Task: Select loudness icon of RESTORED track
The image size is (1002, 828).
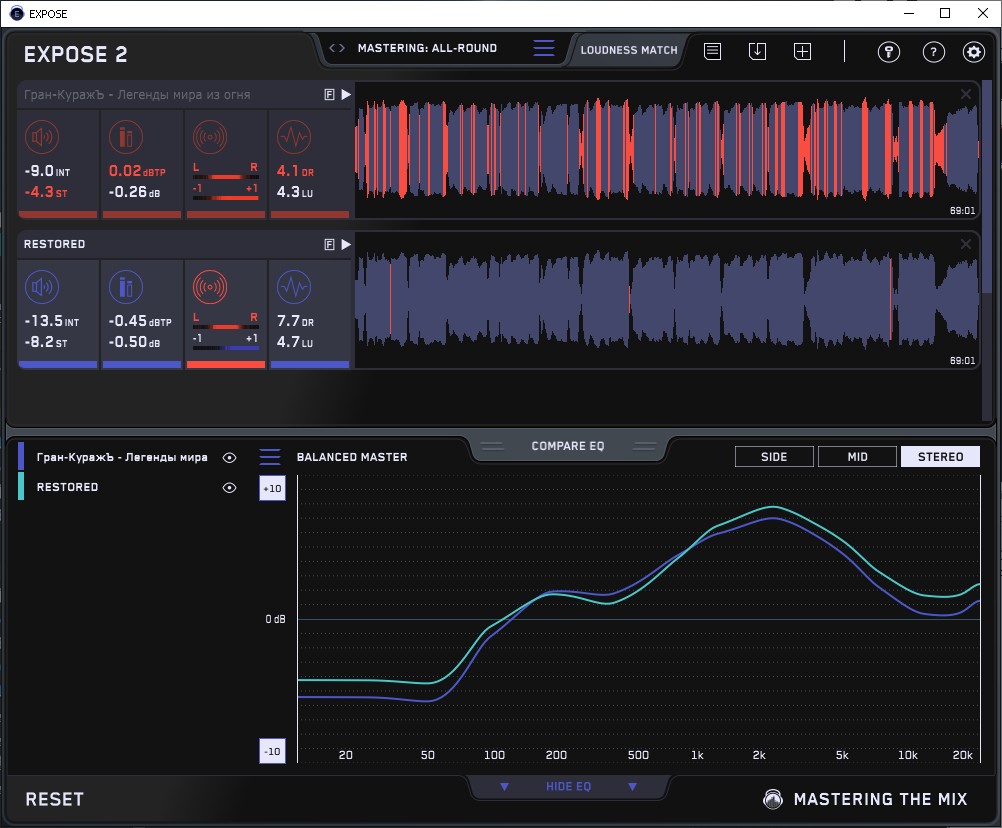Action: click(40, 288)
